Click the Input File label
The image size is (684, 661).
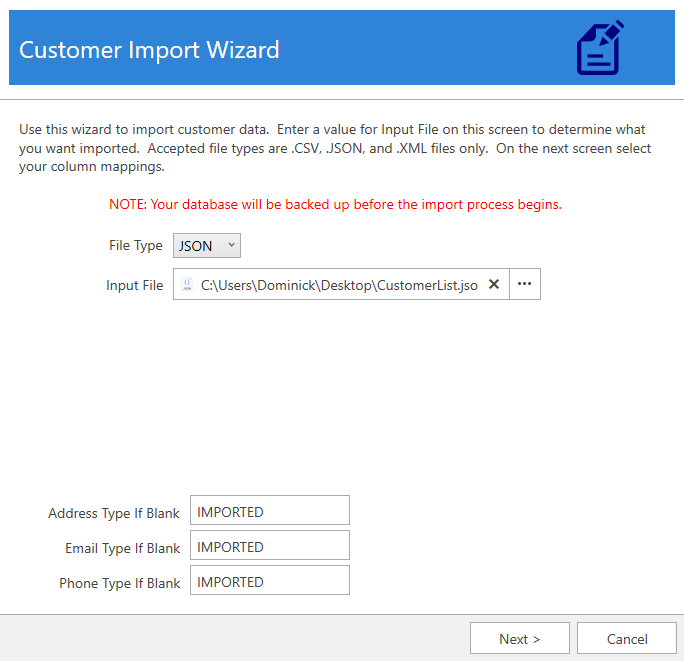click(x=134, y=286)
